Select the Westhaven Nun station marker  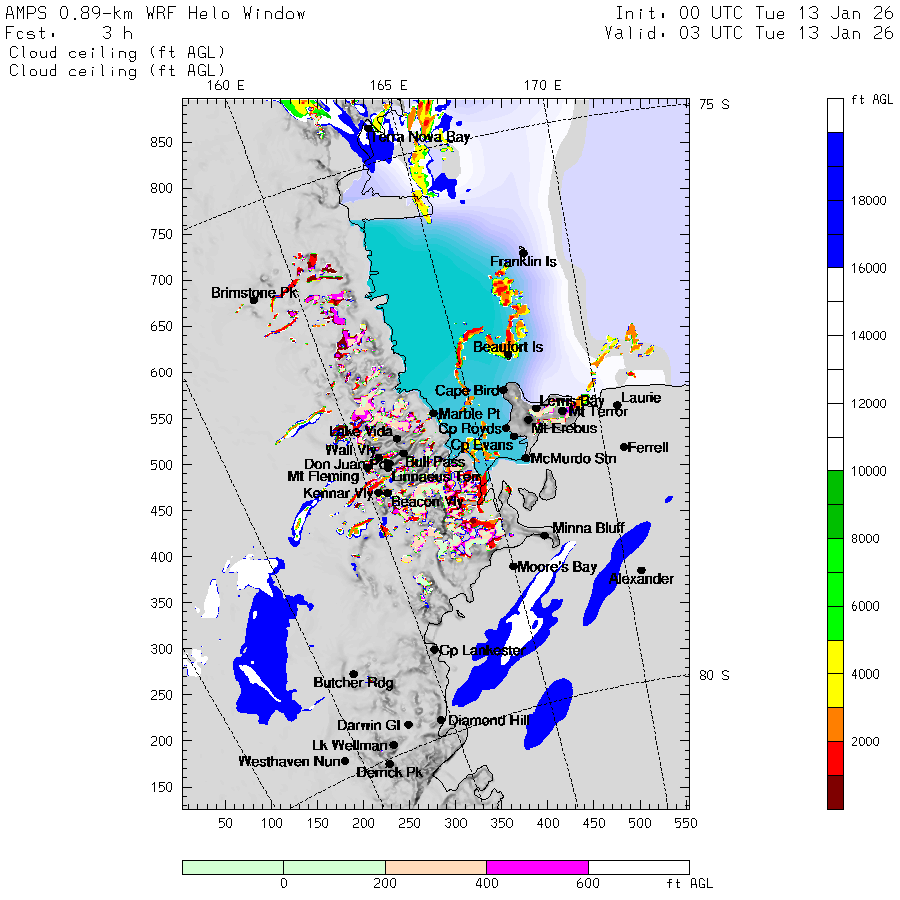click(345, 761)
